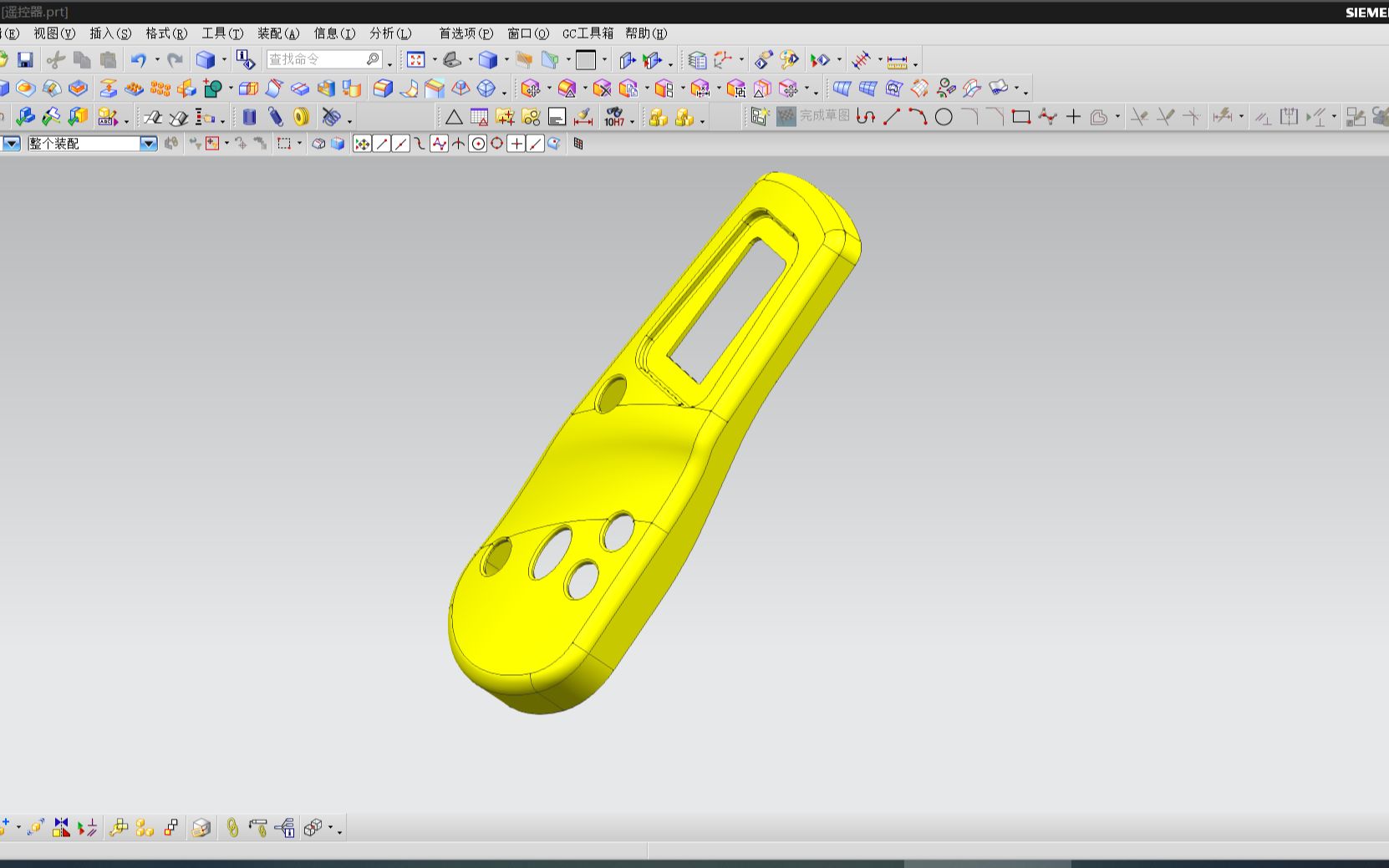Open the GC工具箱 menu
This screenshot has height=868, width=1389.
pyautogui.click(x=588, y=33)
